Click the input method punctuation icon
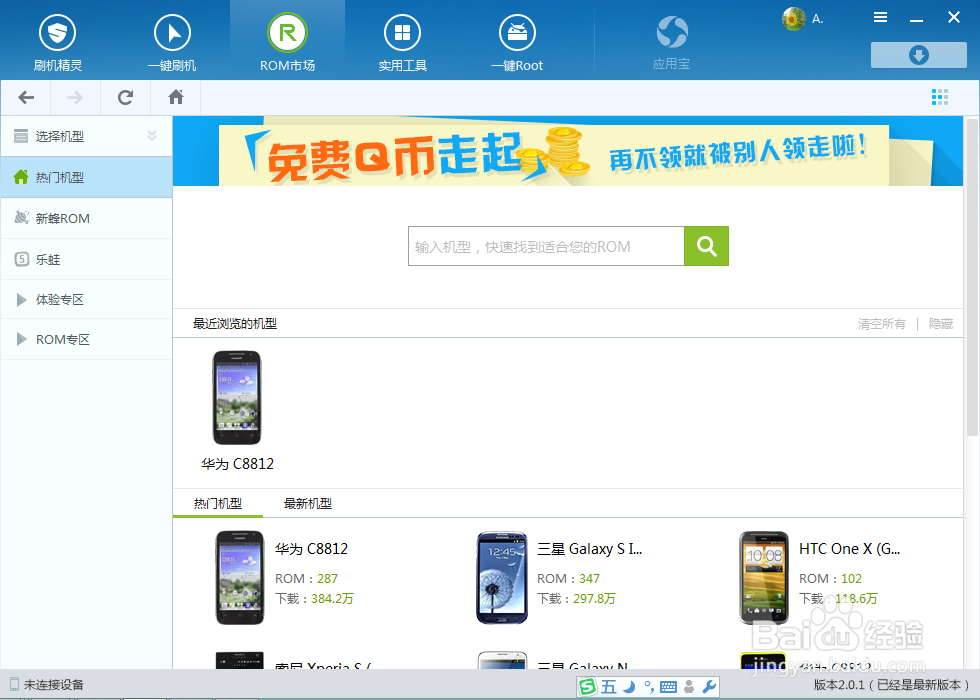Viewport: 980px width, 700px height. 649,687
